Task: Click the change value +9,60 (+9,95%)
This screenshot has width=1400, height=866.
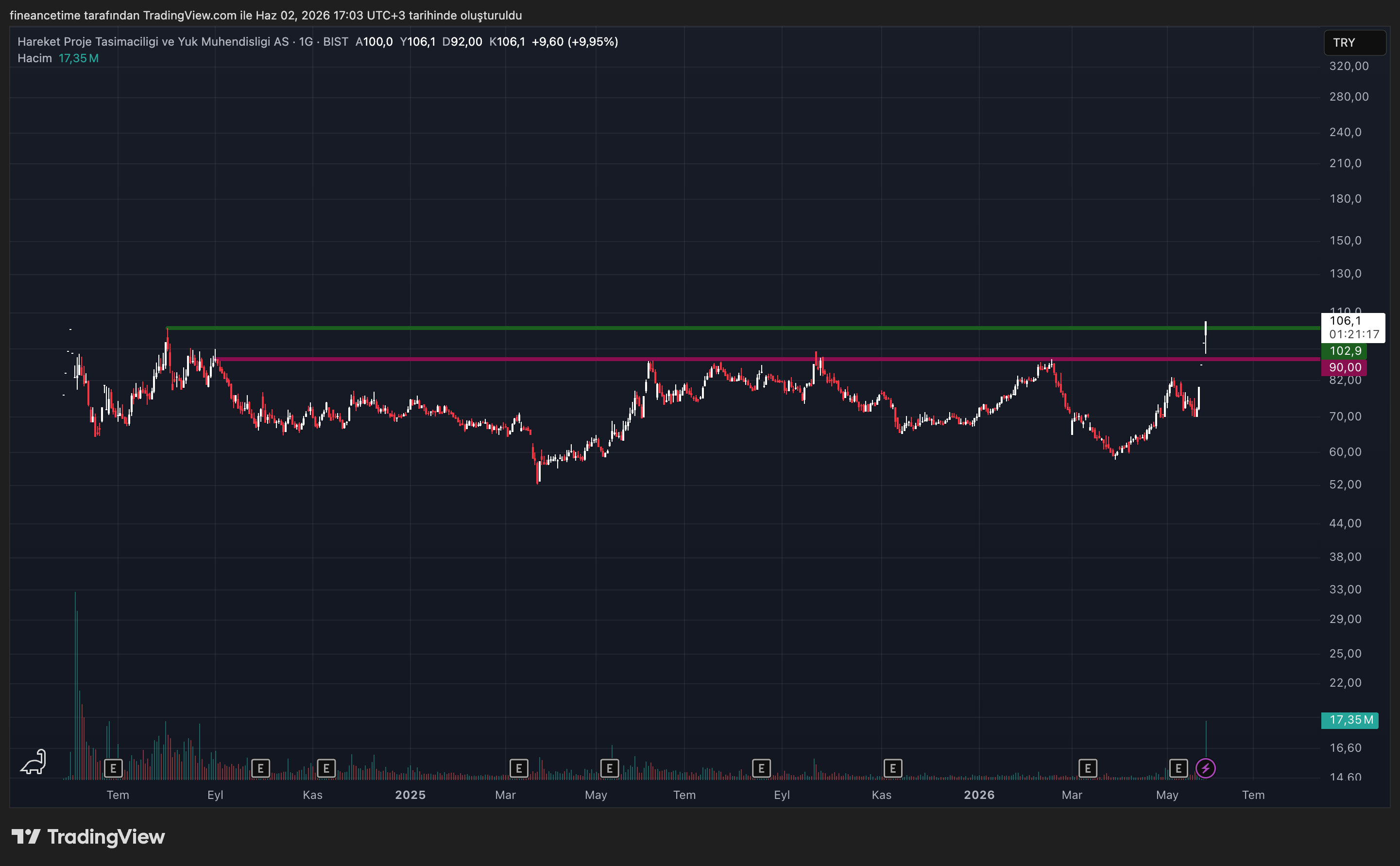Action: pyautogui.click(x=575, y=42)
